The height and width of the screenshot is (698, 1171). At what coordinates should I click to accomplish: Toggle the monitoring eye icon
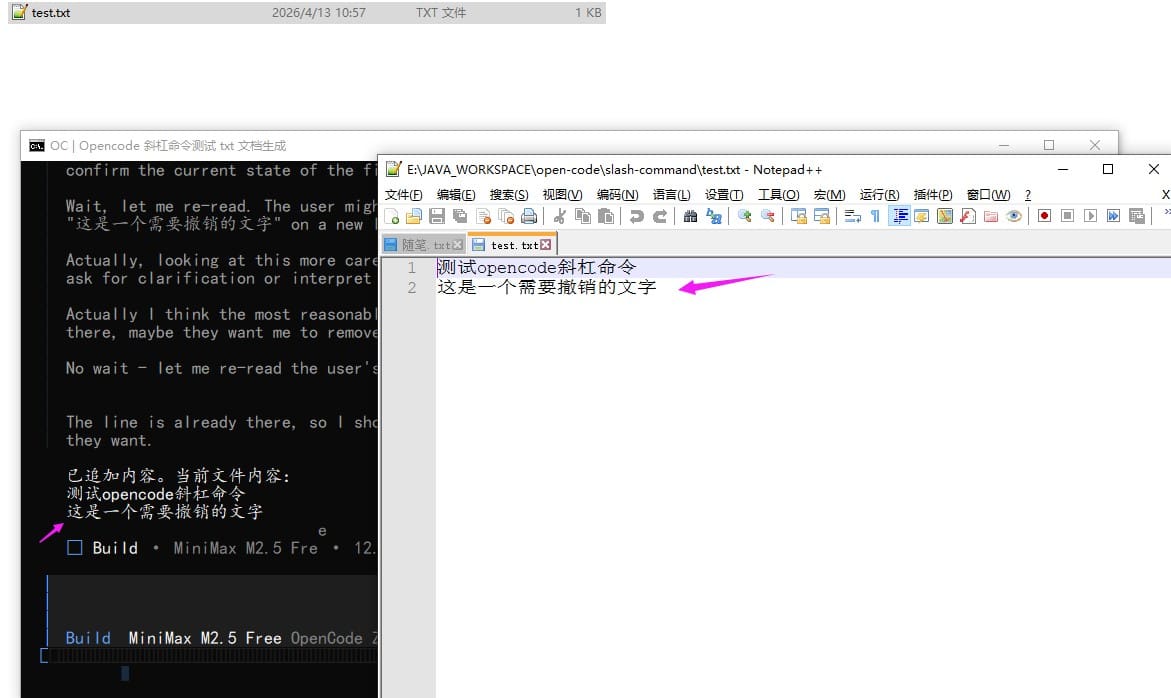(x=1013, y=216)
